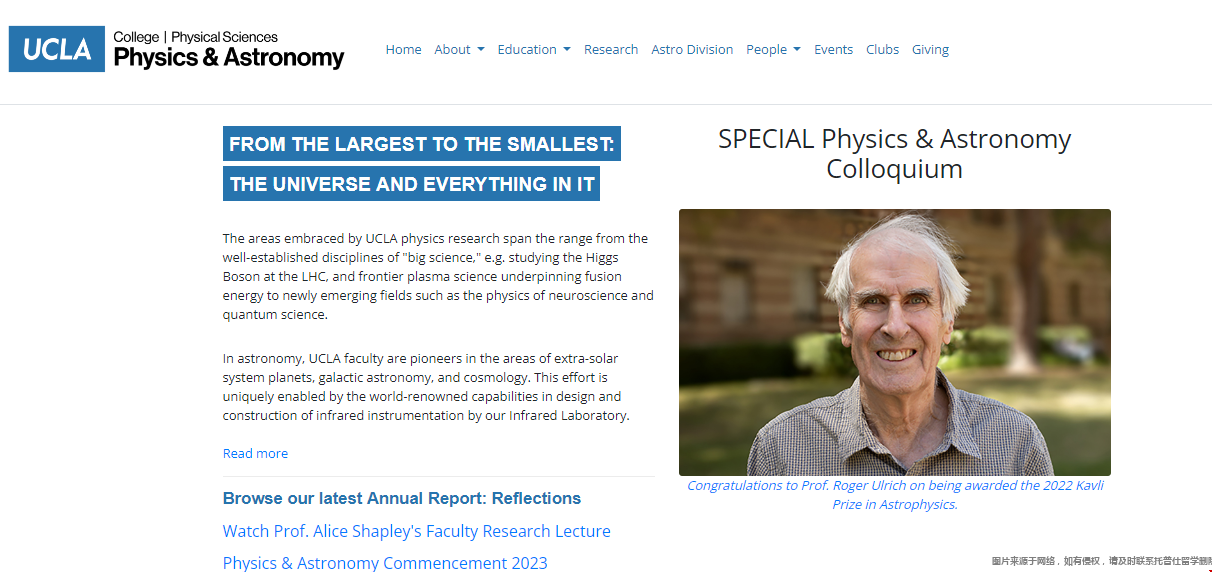Image resolution: width=1212 pixels, height=572 pixels.
Task: Watch Prof. Alice Shapley's Faculty Research Lecture
Action: coord(416,531)
